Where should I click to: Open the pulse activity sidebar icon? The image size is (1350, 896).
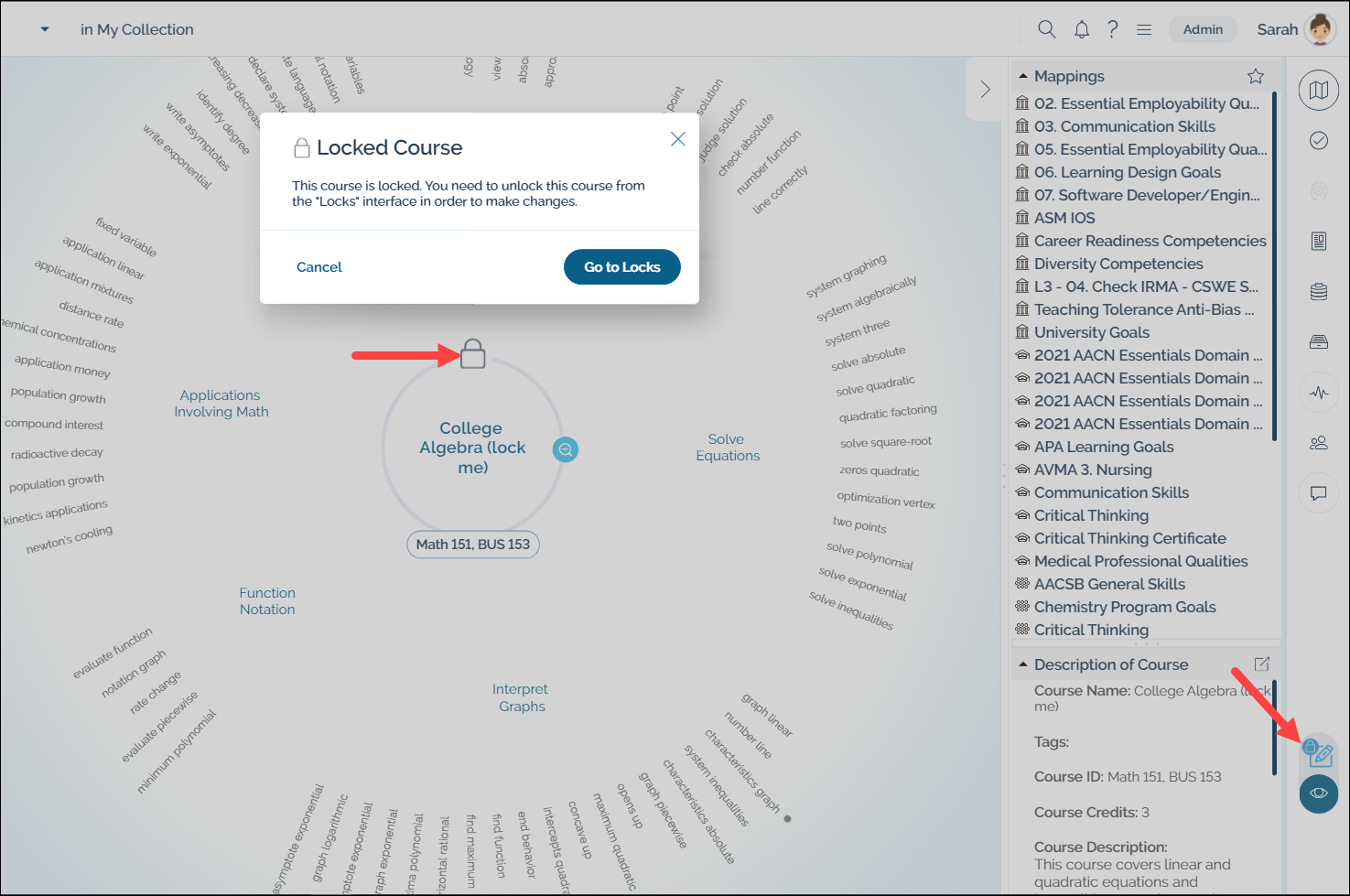point(1318,393)
